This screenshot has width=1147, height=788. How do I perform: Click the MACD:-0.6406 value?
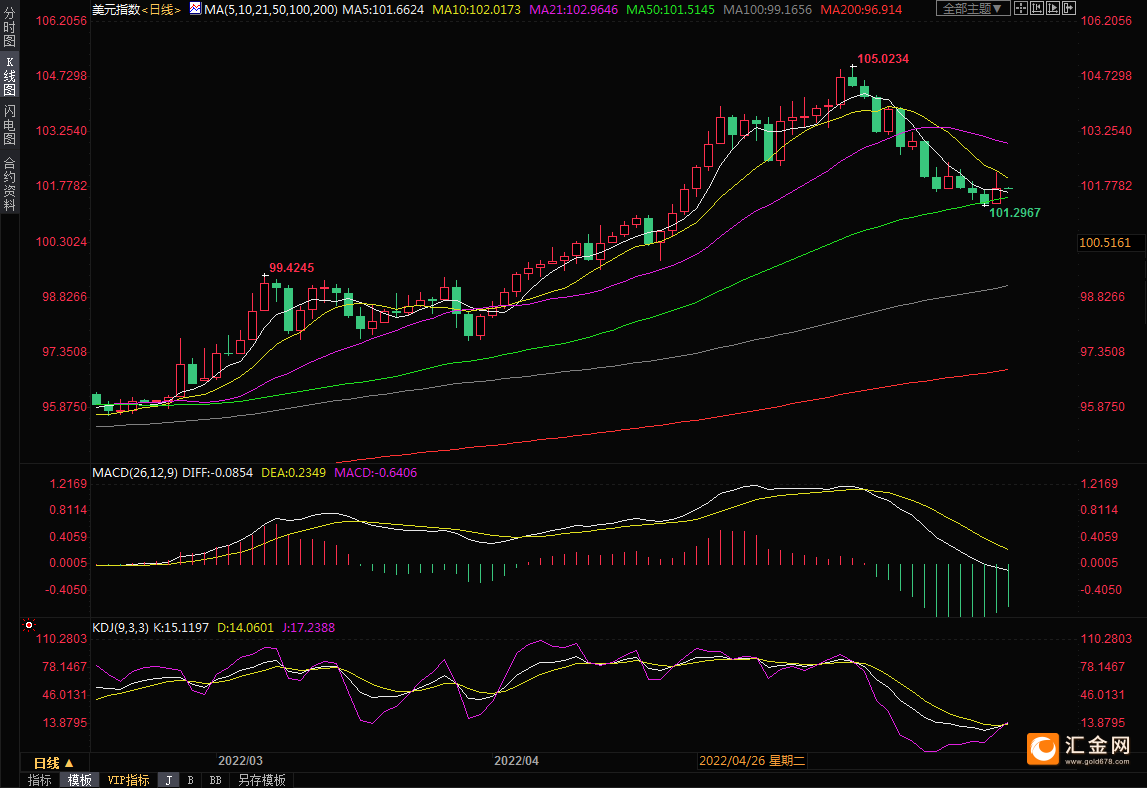(x=375, y=473)
